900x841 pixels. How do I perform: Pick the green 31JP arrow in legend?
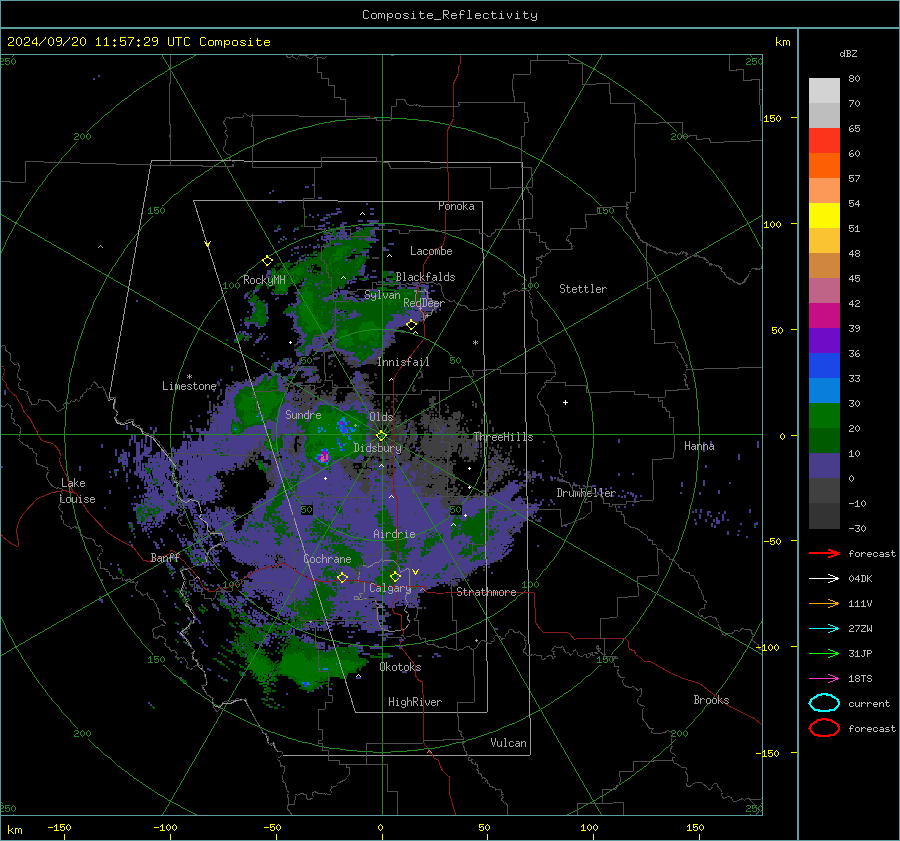(x=824, y=653)
